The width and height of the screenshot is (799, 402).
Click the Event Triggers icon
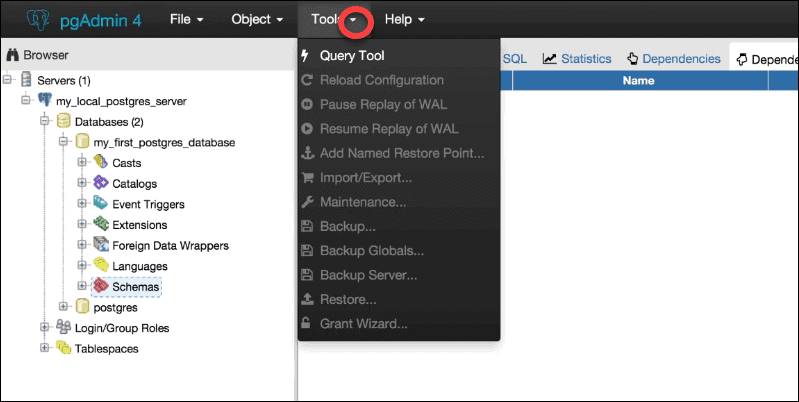[100, 203]
